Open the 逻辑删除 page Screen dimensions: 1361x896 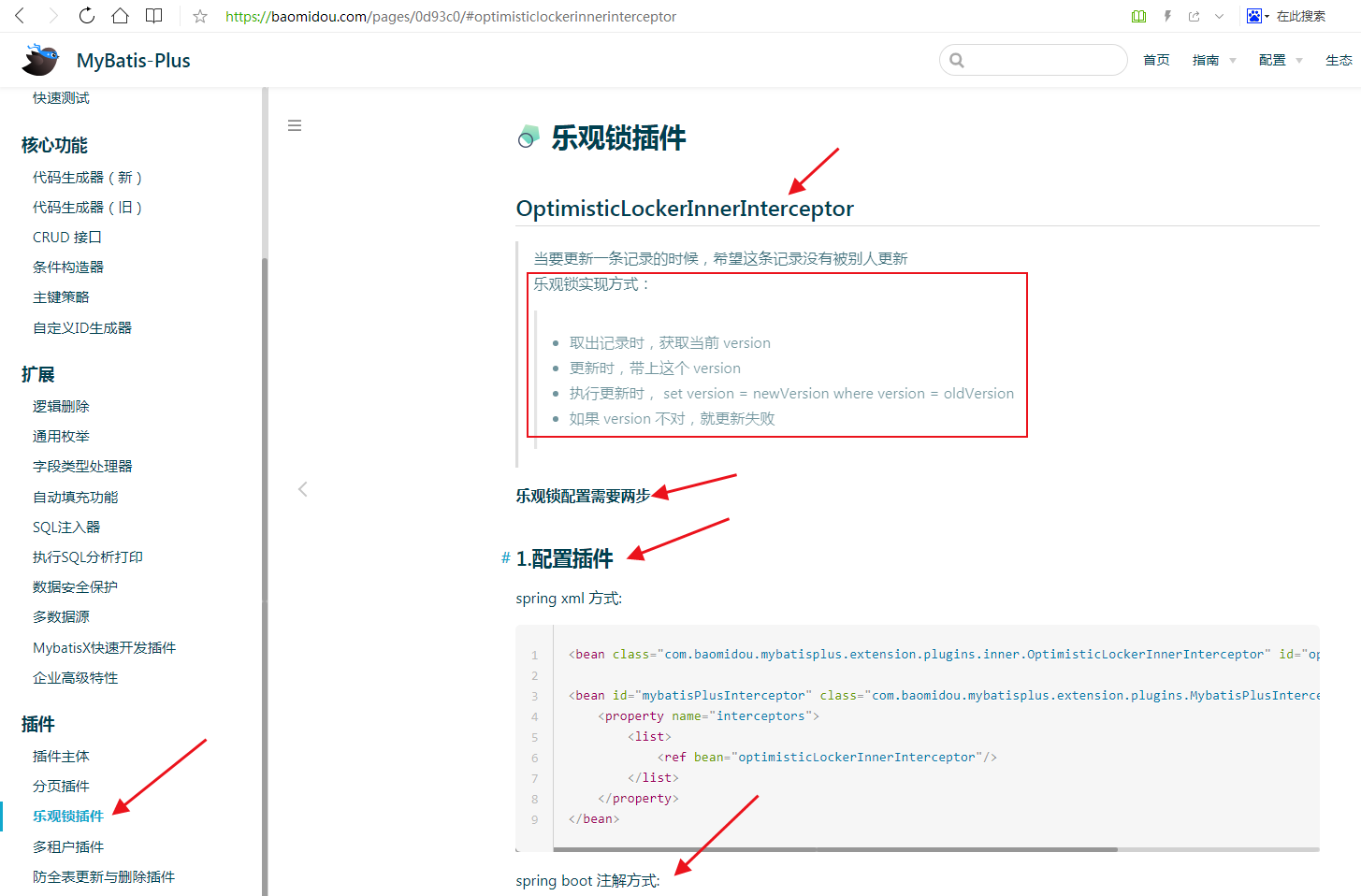(62, 407)
